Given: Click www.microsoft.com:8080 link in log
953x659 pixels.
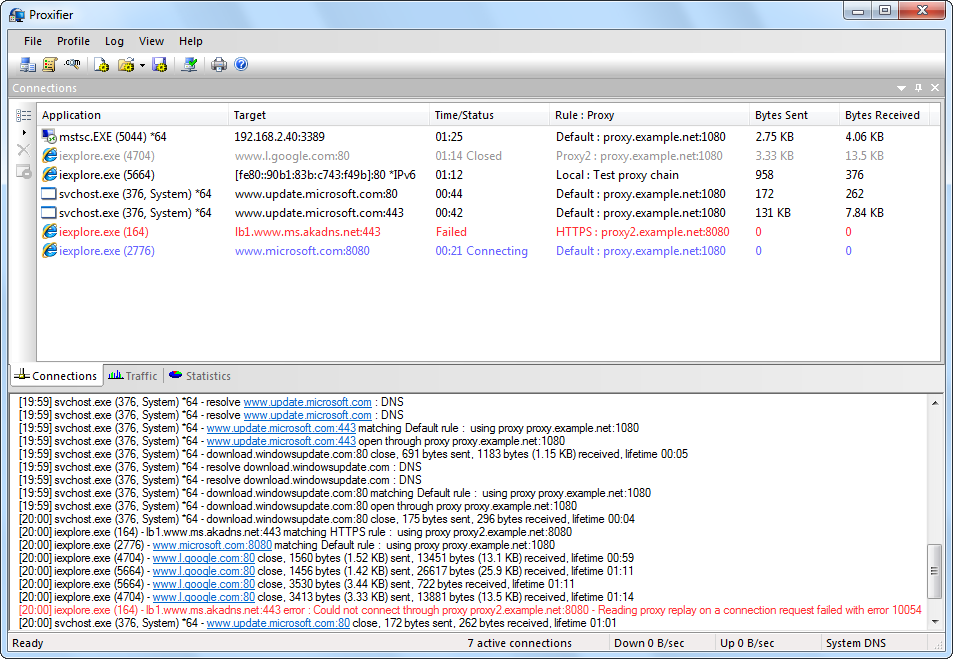Looking at the screenshot, I should click(212, 545).
